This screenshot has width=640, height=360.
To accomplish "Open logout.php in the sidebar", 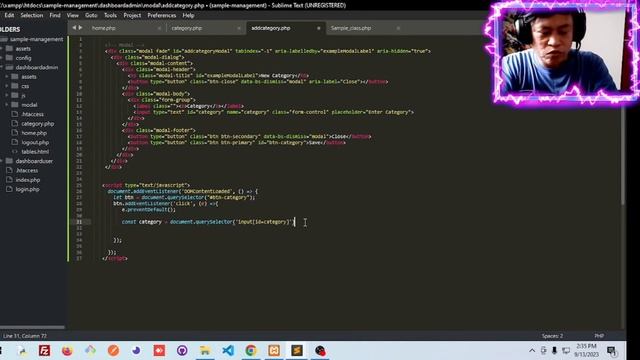I will pyautogui.click(x=35, y=142).
